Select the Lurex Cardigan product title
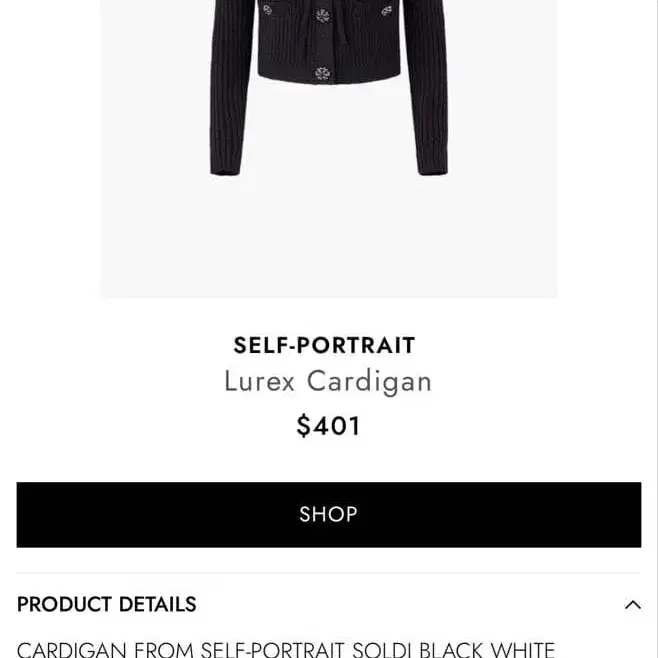This screenshot has height=658, width=658. coord(327,381)
